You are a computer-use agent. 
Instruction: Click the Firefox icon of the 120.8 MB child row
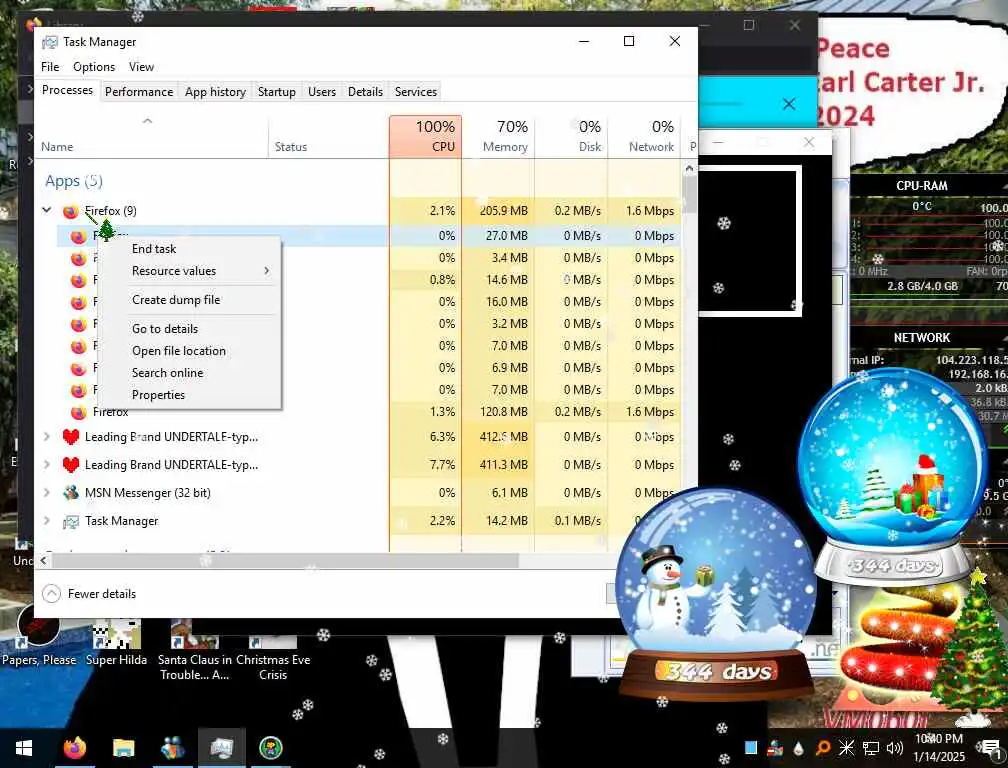78,412
